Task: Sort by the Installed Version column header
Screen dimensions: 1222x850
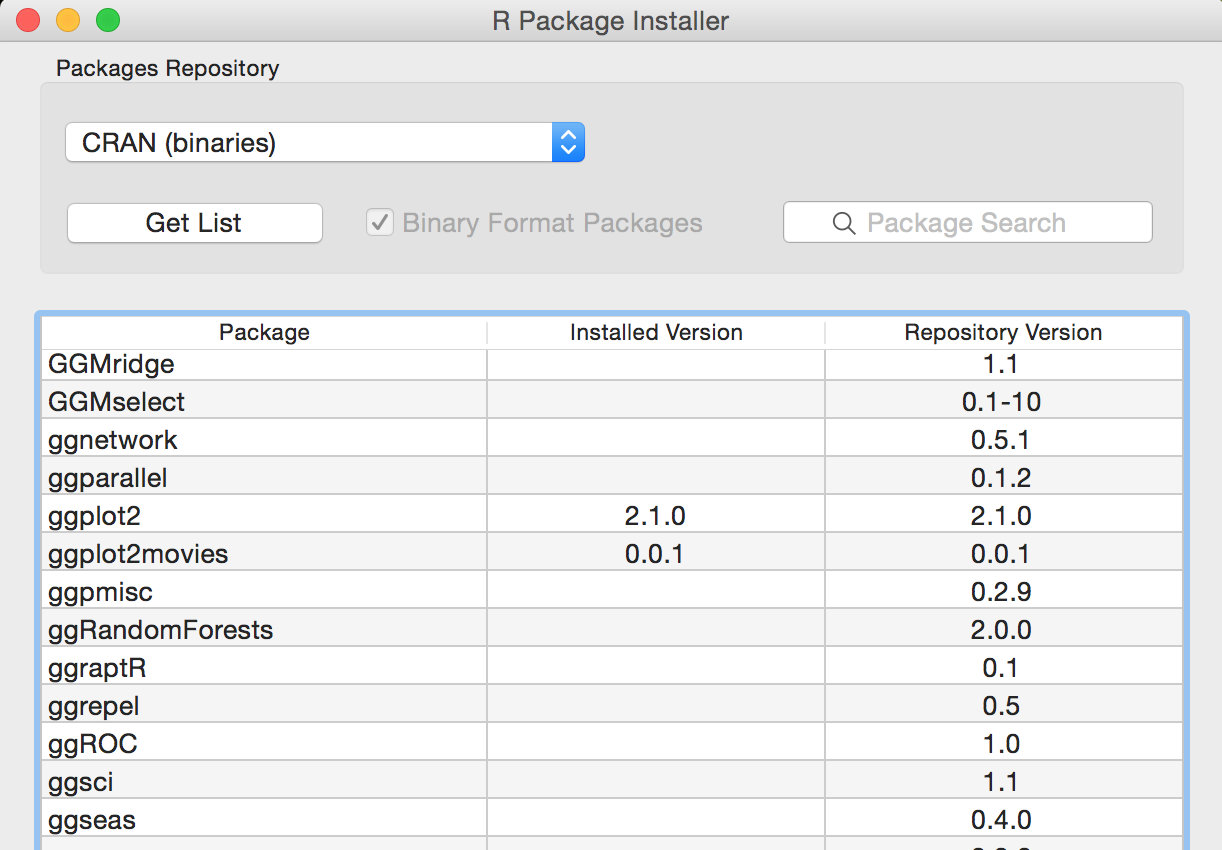Action: coord(656,333)
